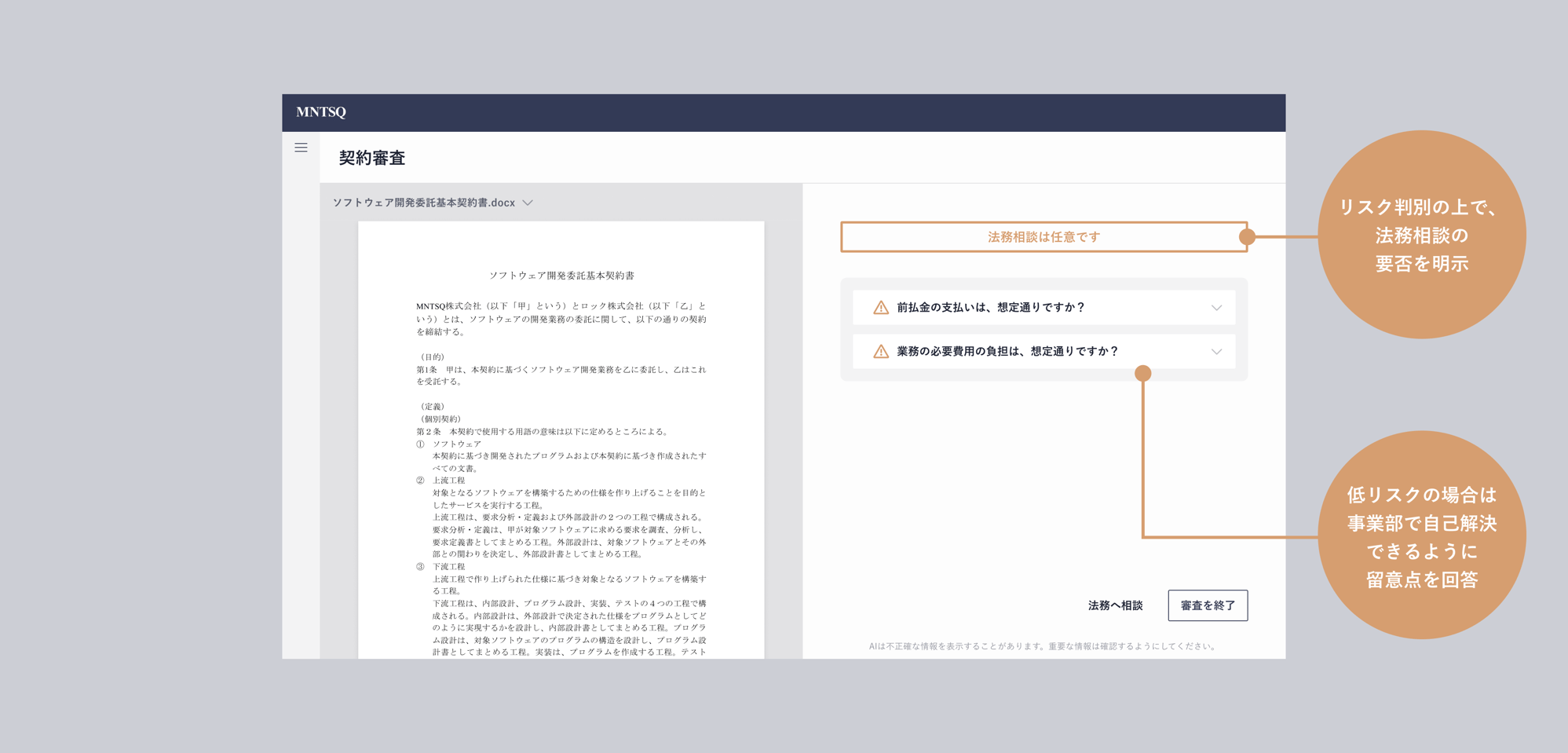Click the 第1条 目的 clause in the document
Screen dimensions: 1568x753
click(x=561, y=370)
